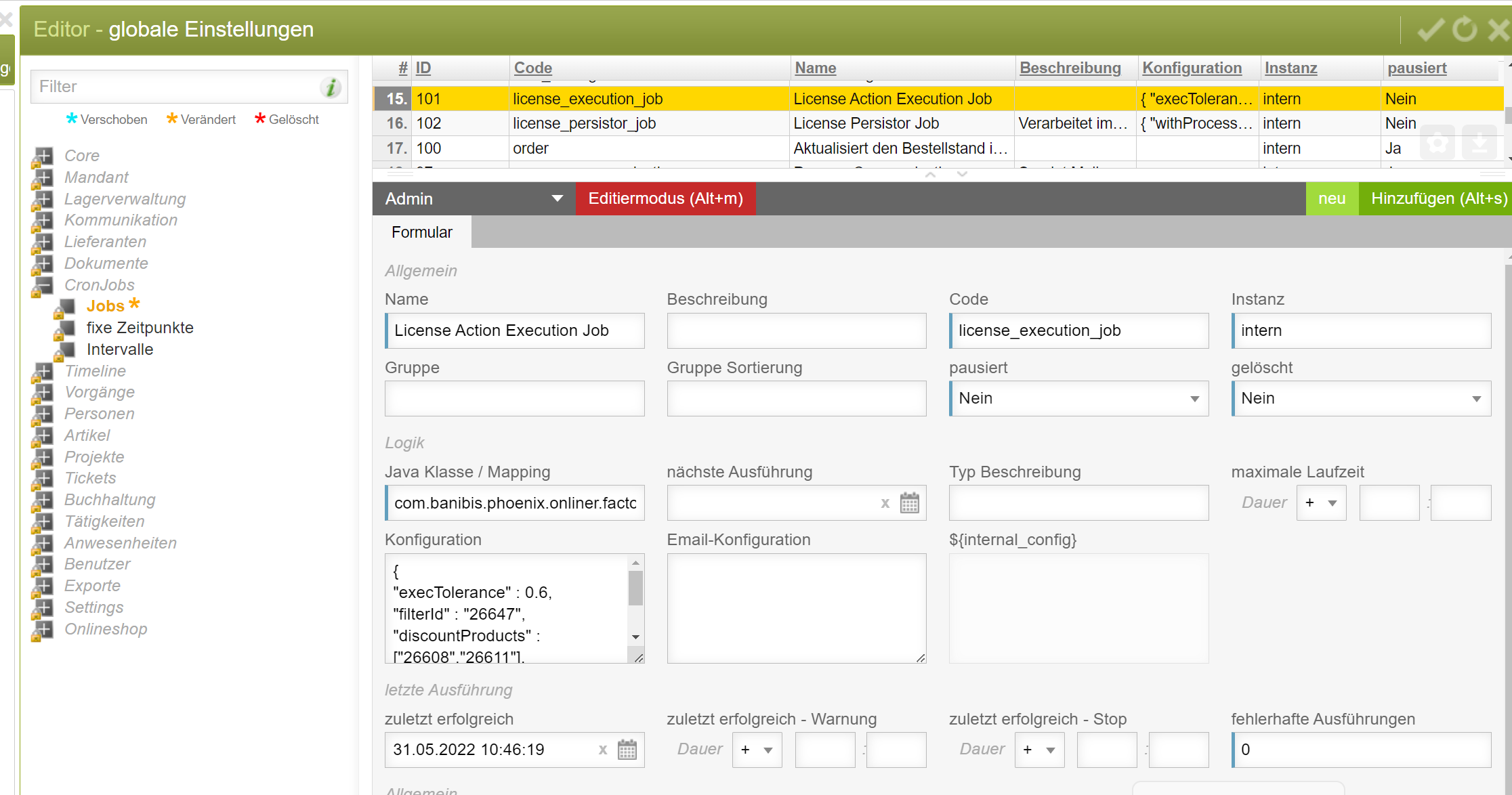Sort table by Instanz column
Image resolution: width=1512 pixels, height=795 pixels.
tap(1291, 68)
